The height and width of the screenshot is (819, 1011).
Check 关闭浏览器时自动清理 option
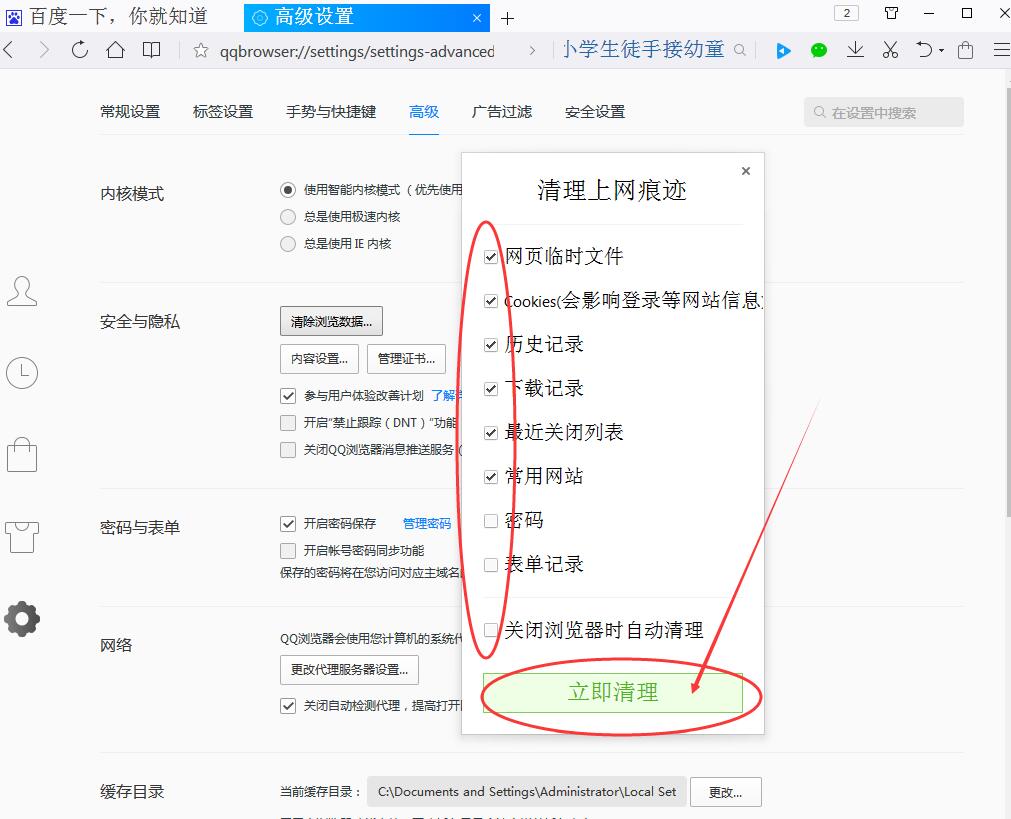[x=491, y=630]
